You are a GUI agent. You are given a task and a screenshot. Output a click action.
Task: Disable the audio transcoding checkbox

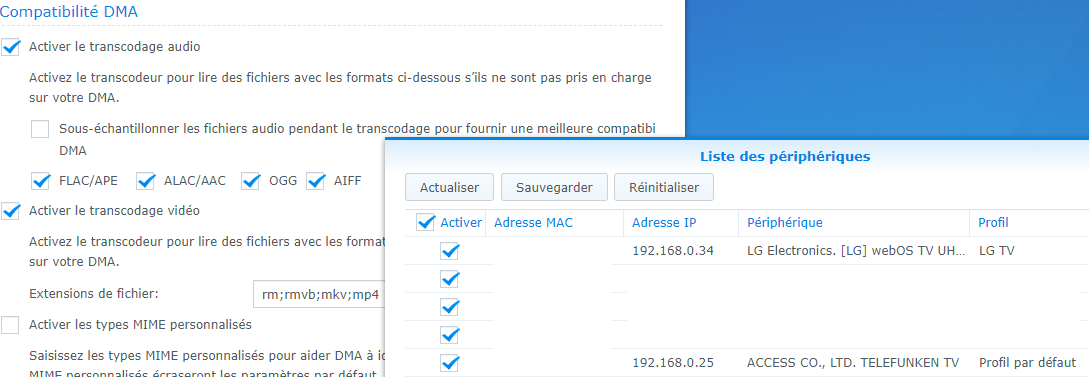10,47
